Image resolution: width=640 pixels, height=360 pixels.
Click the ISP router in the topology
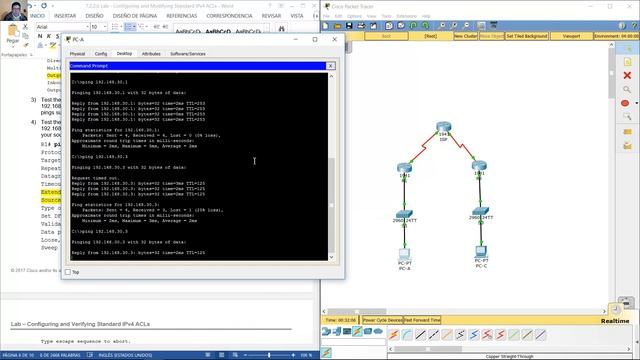(x=443, y=127)
